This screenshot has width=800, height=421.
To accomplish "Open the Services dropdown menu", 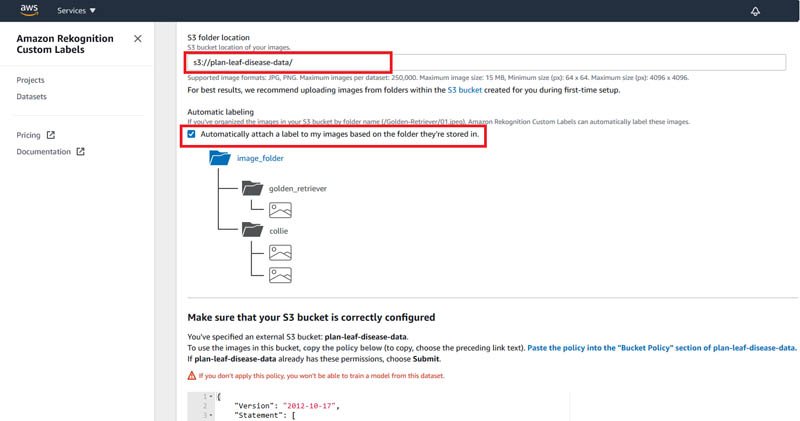I will click(x=76, y=11).
